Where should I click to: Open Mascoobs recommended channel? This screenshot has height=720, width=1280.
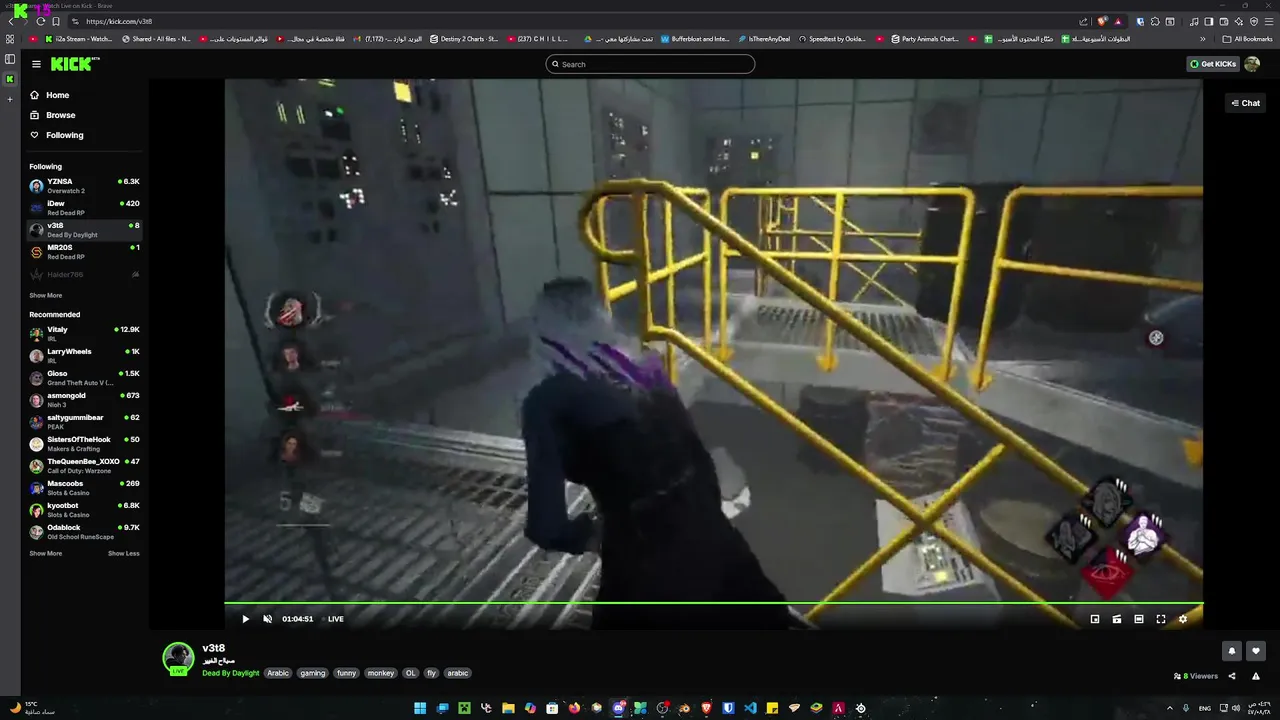(84, 488)
